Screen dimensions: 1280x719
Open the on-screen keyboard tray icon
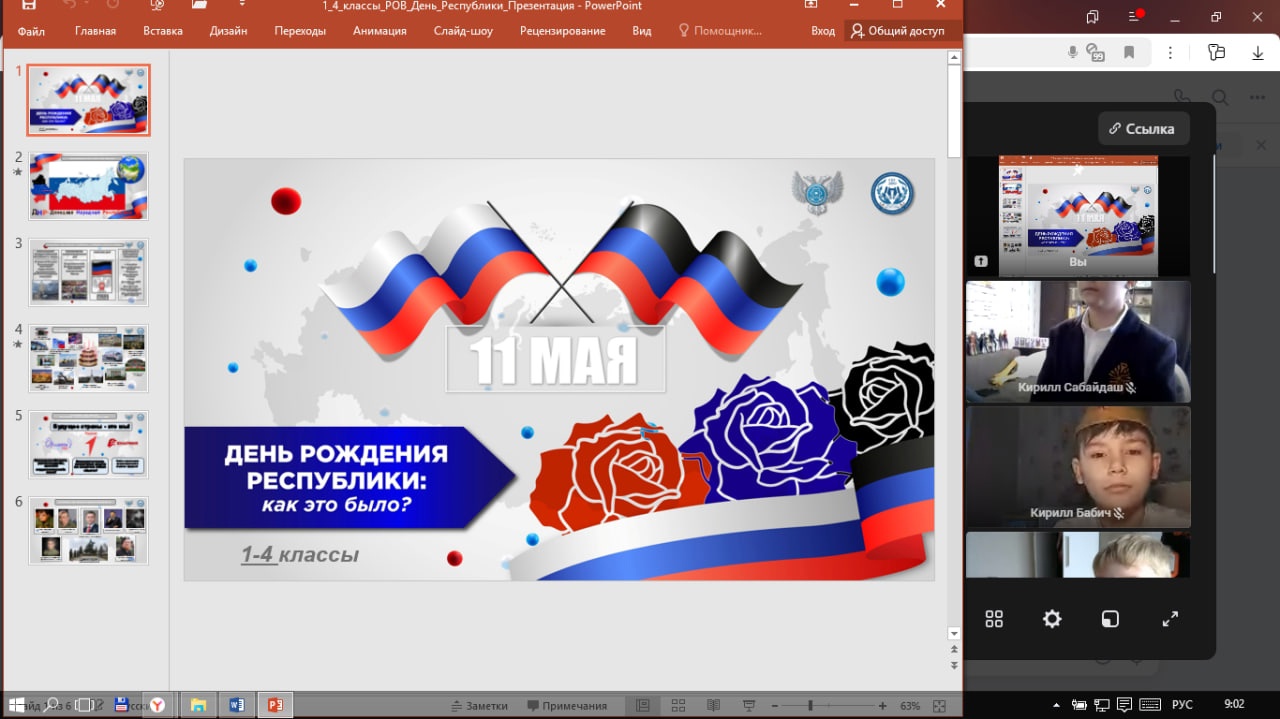(x=1150, y=705)
